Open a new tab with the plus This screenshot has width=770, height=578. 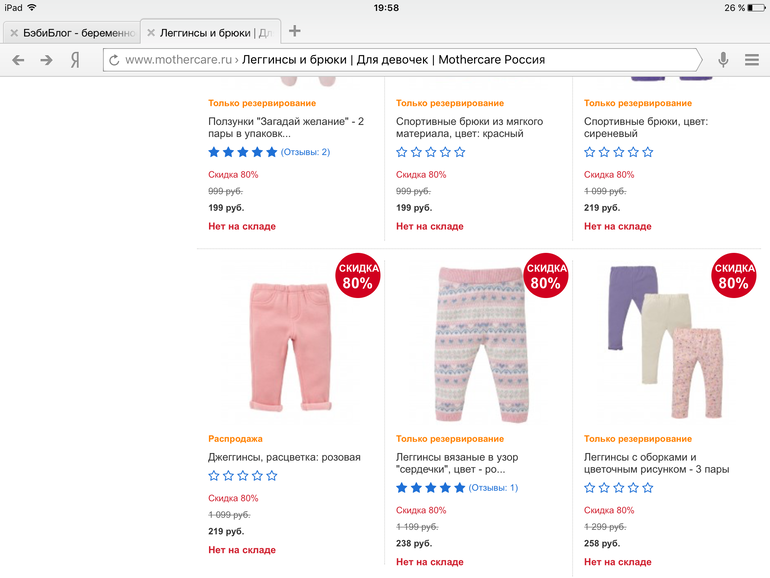click(295, 31)
